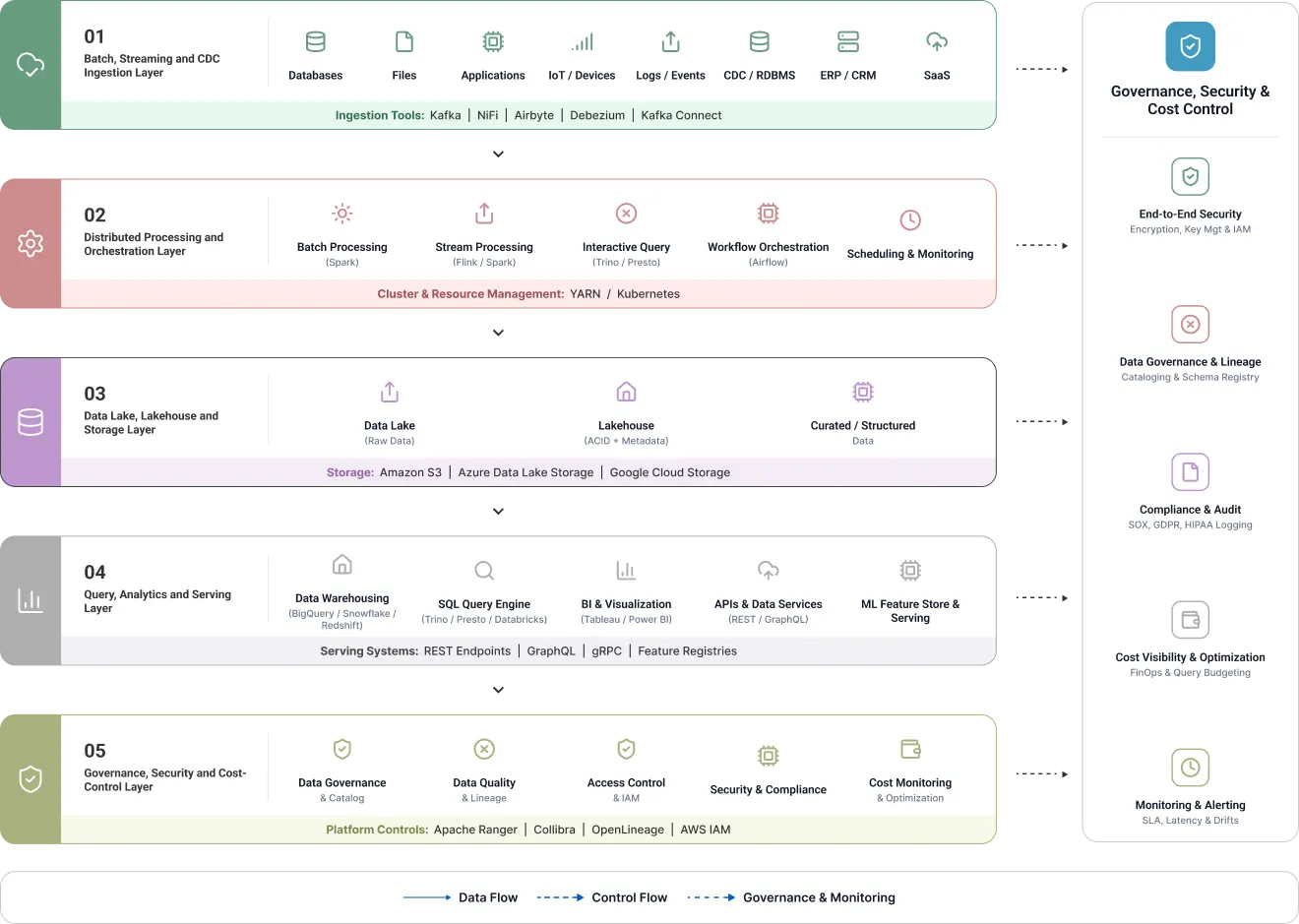Screen dimensions: 1299x924
Task: Click the Governance, Security & Cost Control heading
Action: [x=1191, y=100]
